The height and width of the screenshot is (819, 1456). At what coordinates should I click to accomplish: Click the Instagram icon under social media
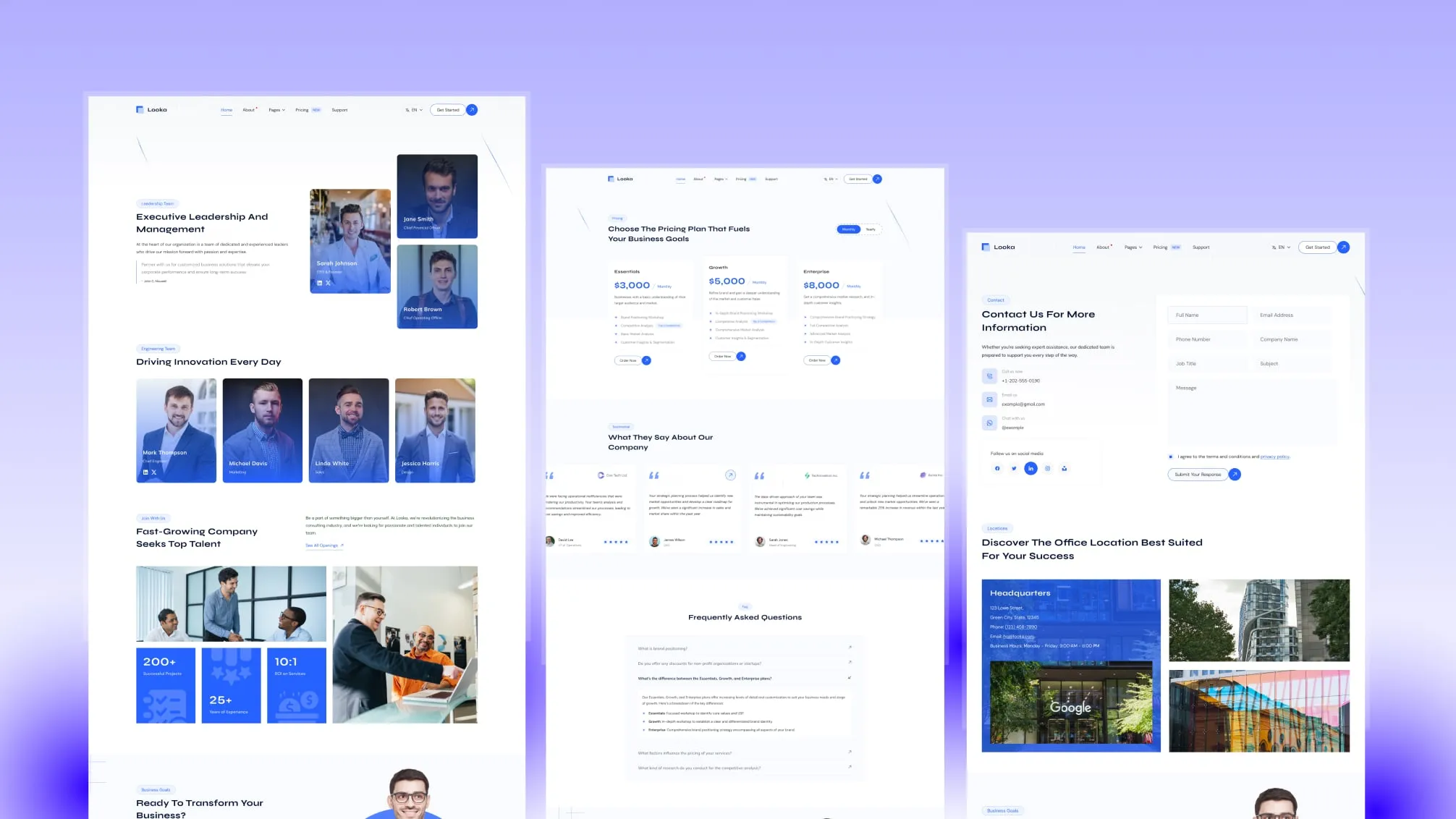pyautogui.click(x=1047, y=468)
